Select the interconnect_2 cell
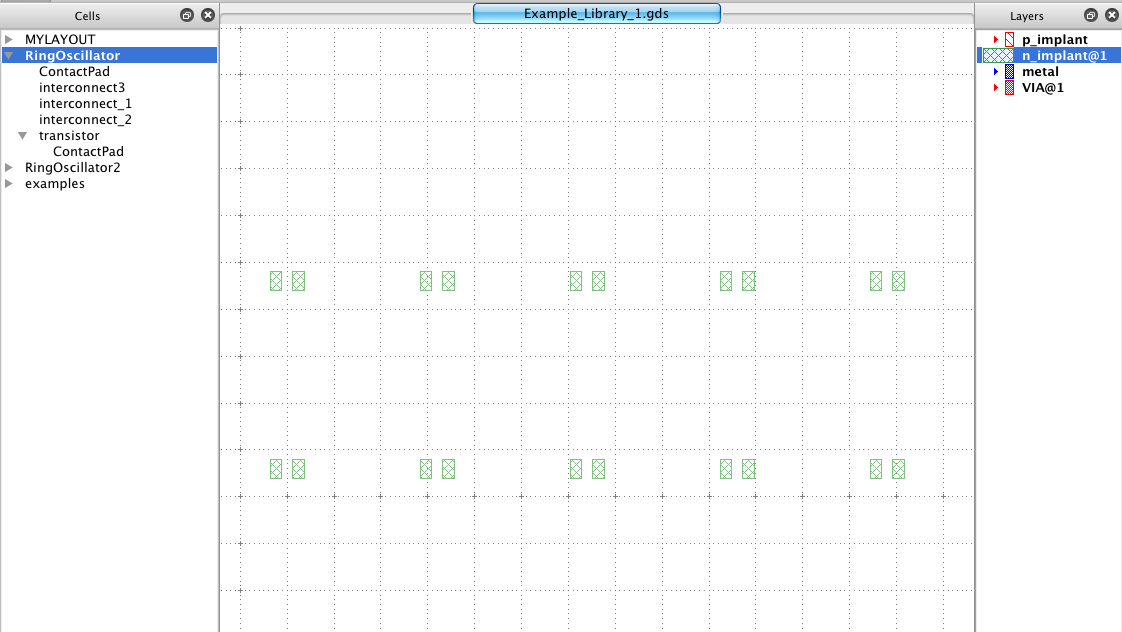 [85, 120]
